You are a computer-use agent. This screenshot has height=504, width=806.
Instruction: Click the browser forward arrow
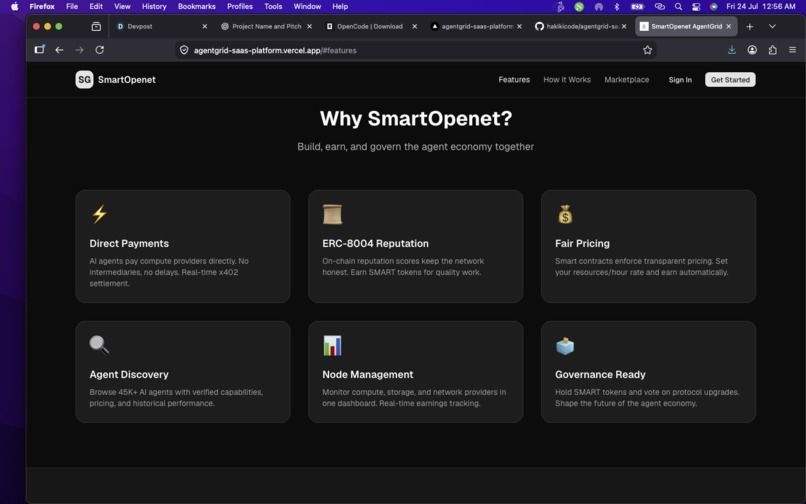coord(79,50)
